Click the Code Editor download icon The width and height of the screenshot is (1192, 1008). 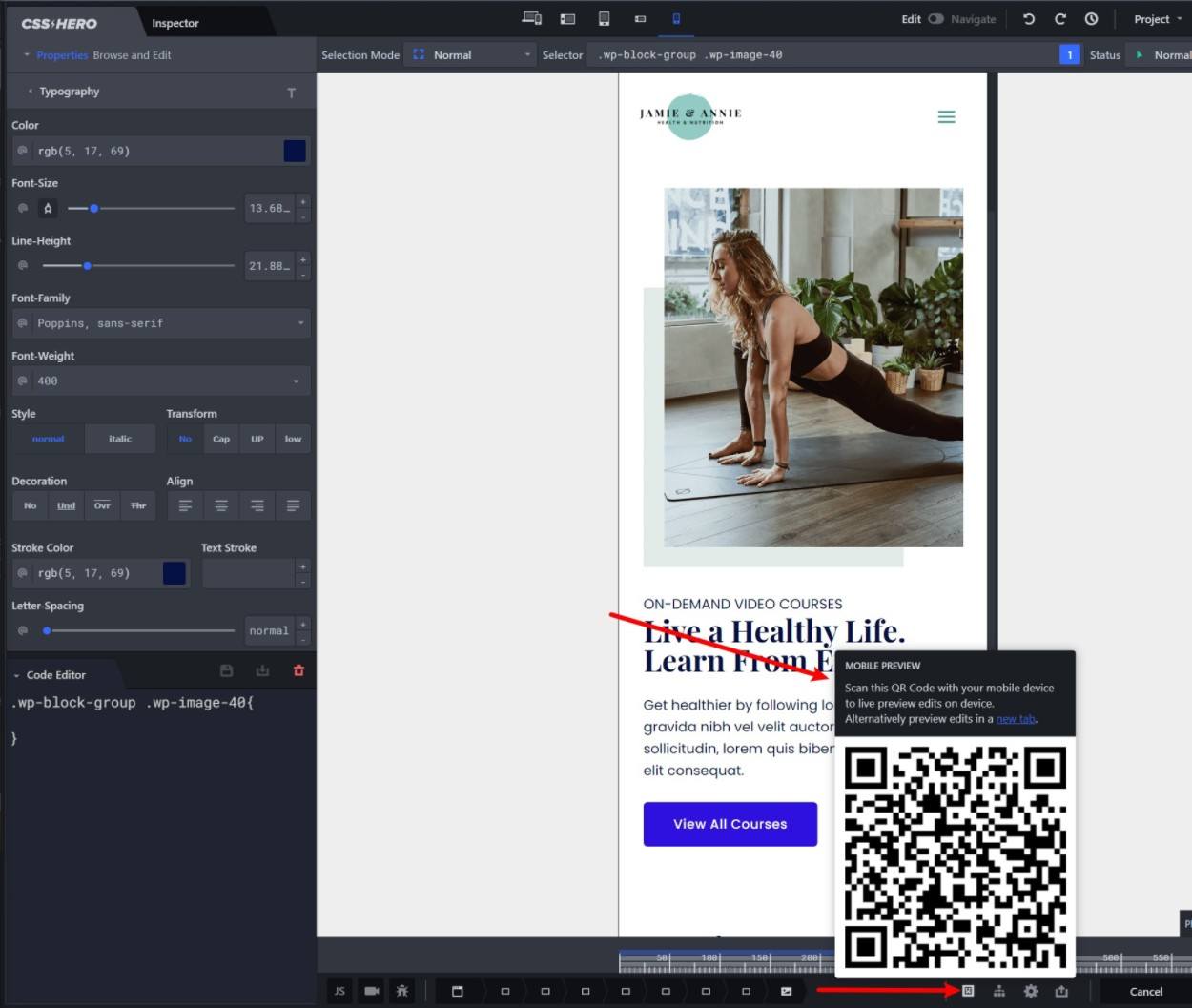click(x=262, y=671)
